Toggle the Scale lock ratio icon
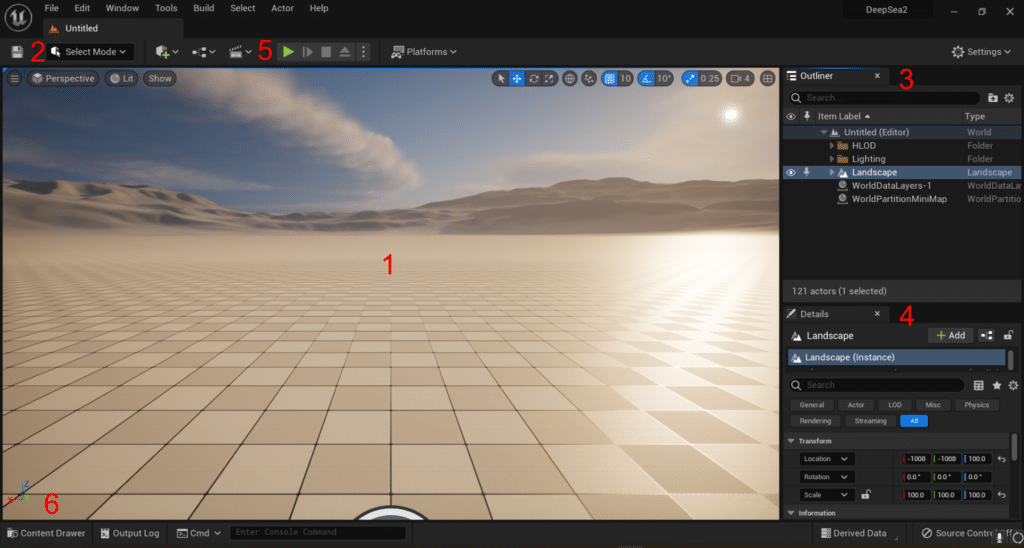 866,494
